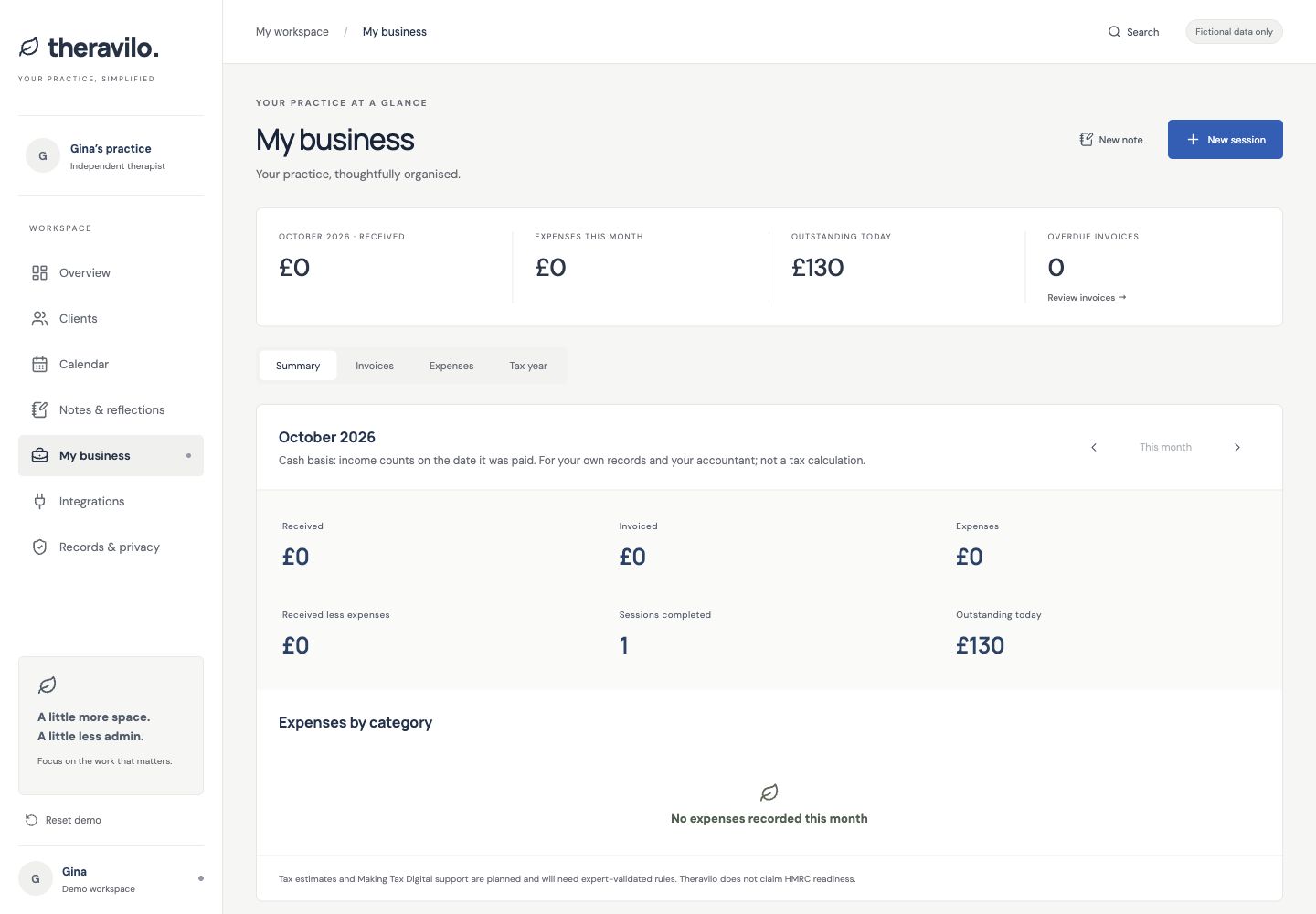This screenshot has width=1316, height=914.
Task: Open Integrations in the sidebar
Action: 111,501
